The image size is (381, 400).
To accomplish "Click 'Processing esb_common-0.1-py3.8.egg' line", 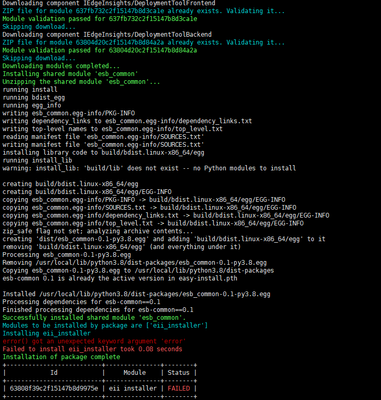I will [x=67, y=255].
